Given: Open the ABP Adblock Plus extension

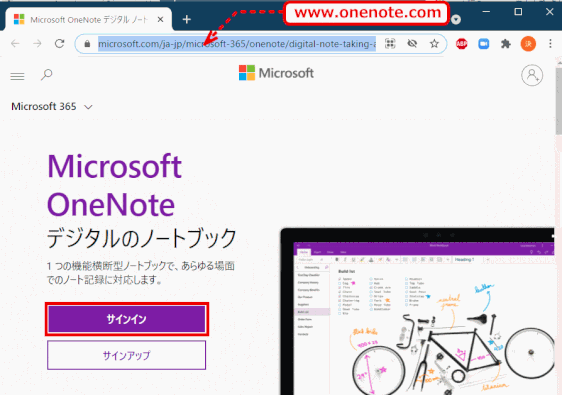Looking at the screenshot, I should (462, 44).
